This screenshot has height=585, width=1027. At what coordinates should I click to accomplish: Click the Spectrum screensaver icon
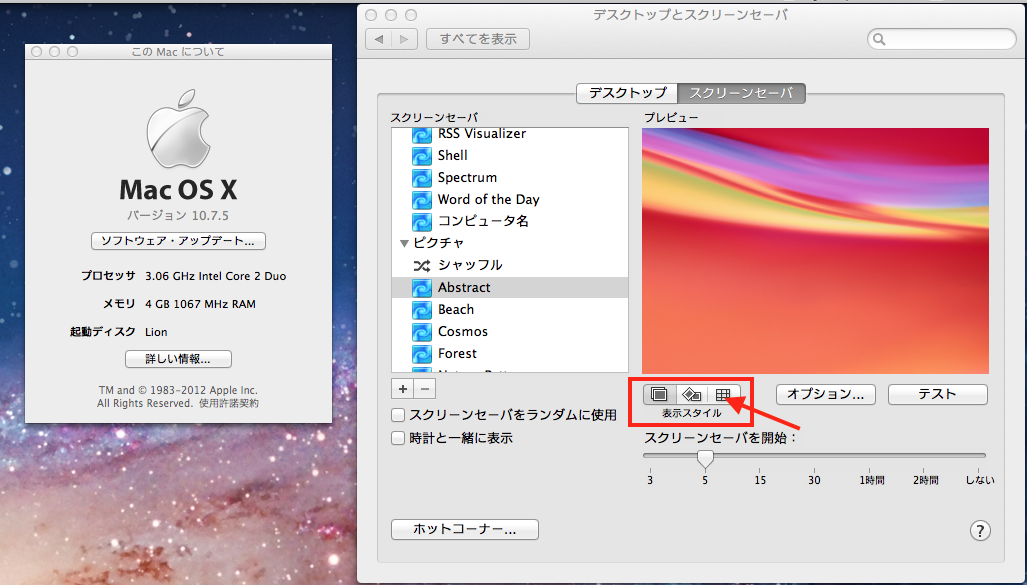pyautogui.click(x=422, y=178)
